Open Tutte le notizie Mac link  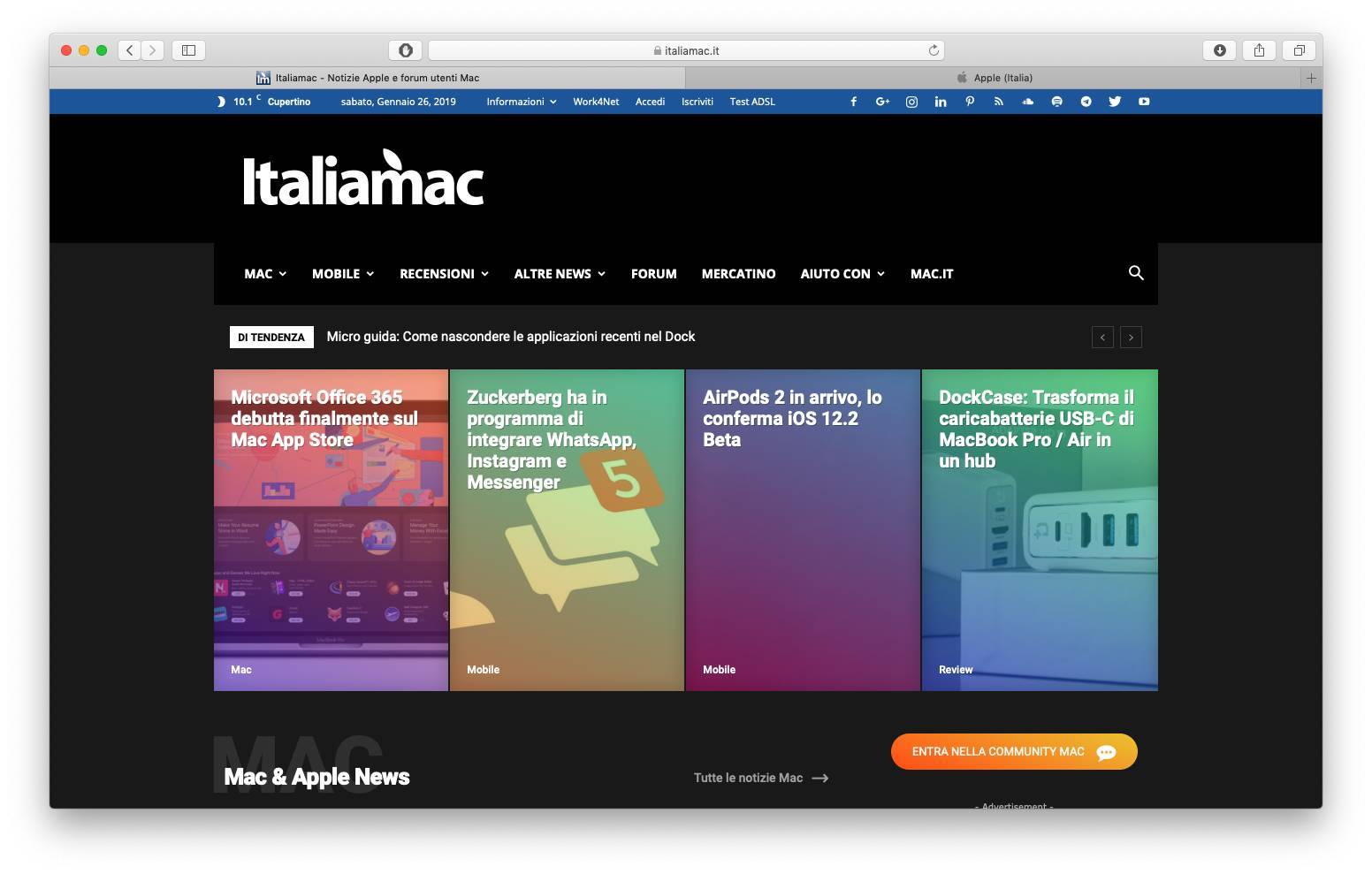[x=761, y=778]
